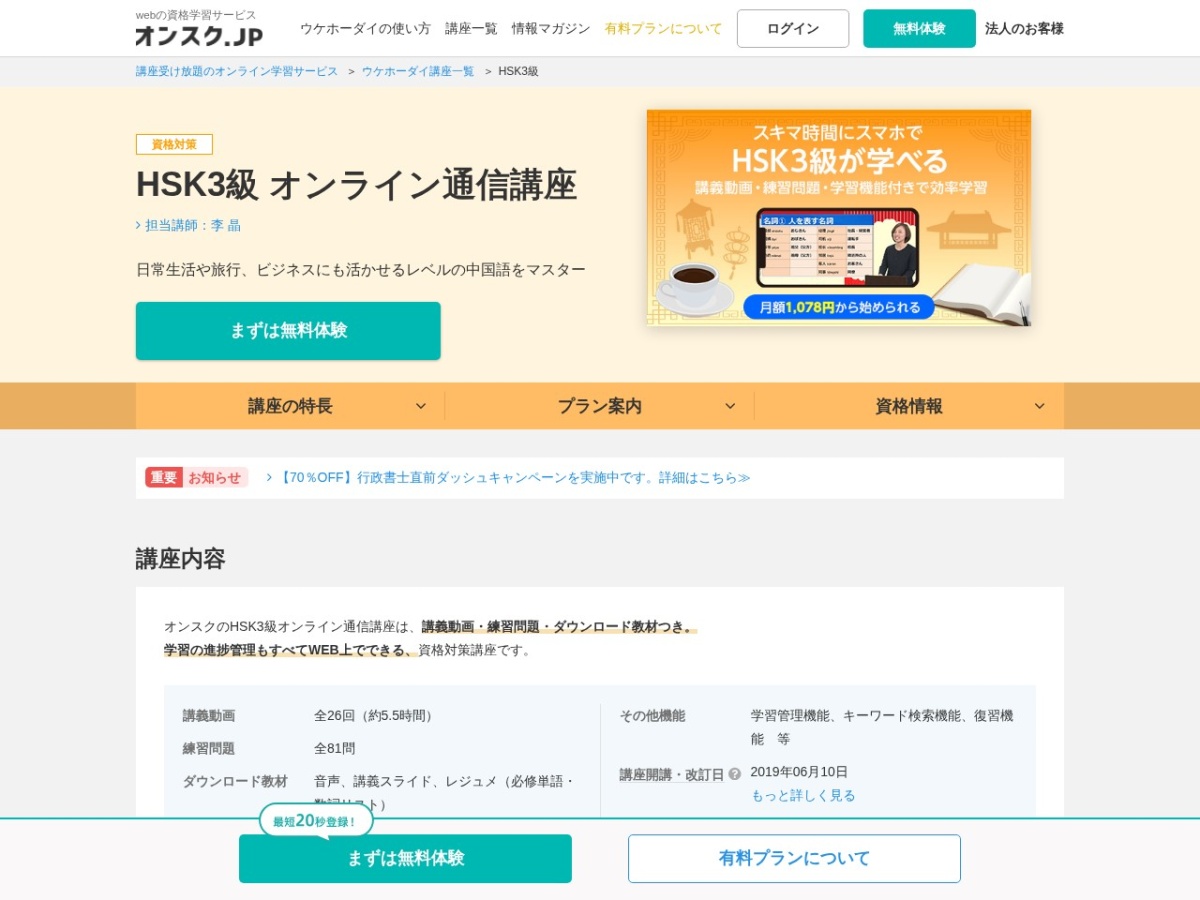Viewport: 1200px width, 900px height.
Task: Open the HSK3級 promotional banner image
Action: [839, 218]
